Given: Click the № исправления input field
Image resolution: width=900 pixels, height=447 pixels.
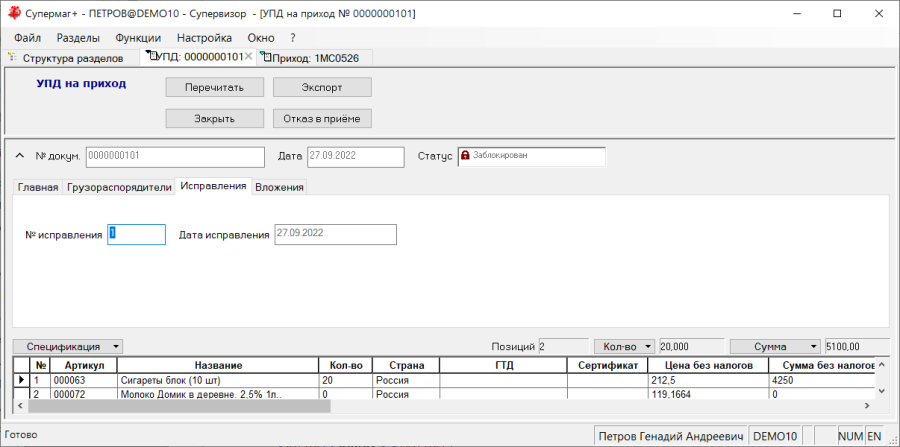Looking at the screenshot, I should [x=137, y=235].
